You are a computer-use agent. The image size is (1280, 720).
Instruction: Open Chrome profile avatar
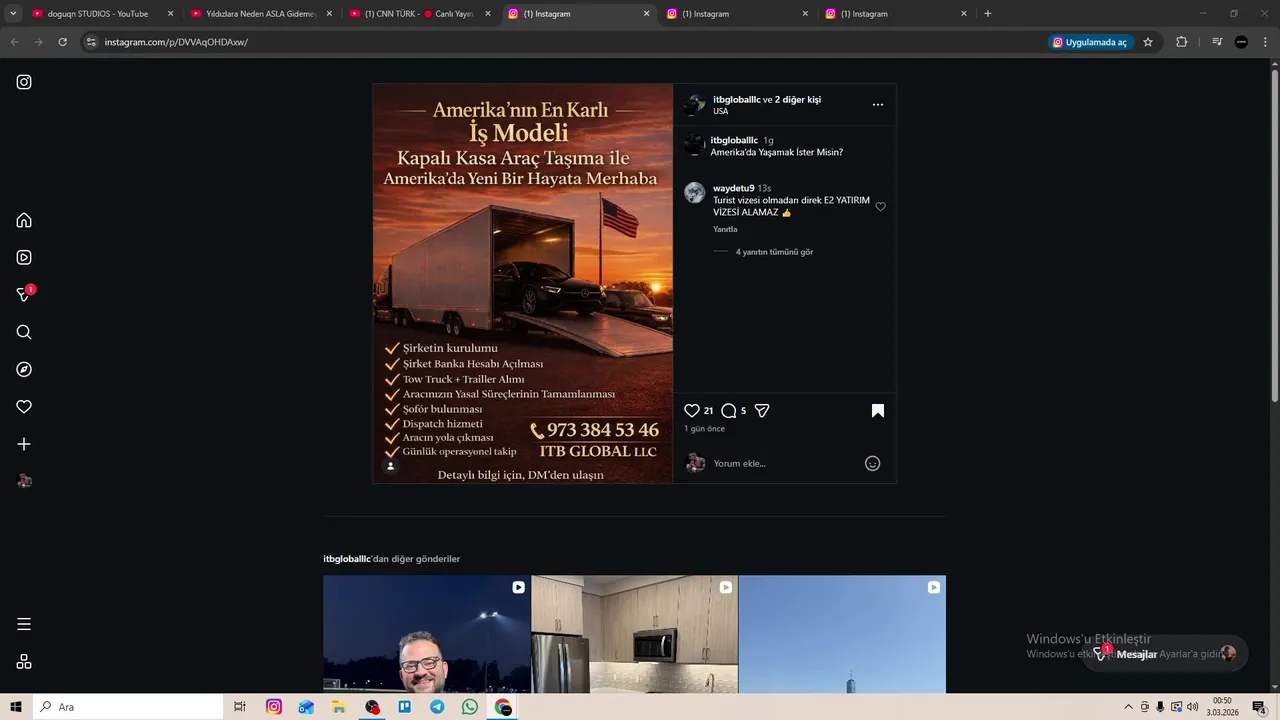(x=1241, y=42)
